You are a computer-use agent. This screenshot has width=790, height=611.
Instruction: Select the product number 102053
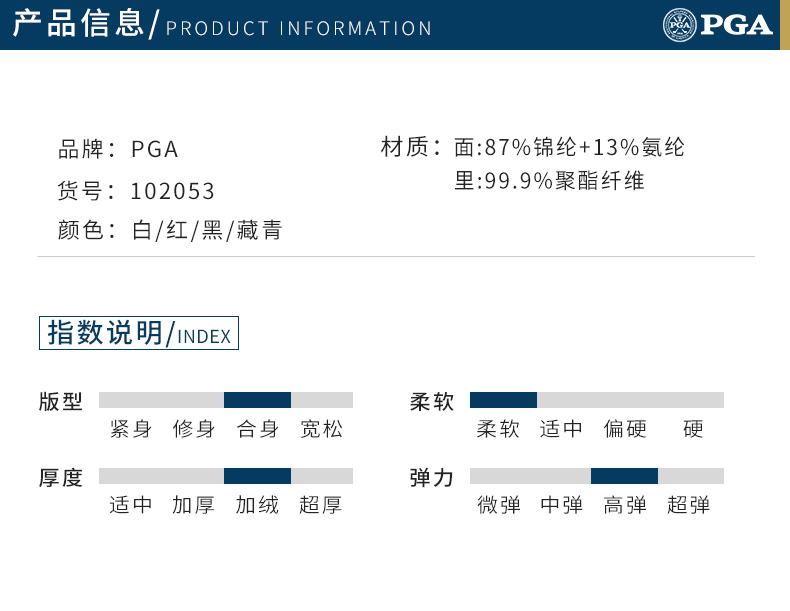pyautogui.click(x=173, y=191)
